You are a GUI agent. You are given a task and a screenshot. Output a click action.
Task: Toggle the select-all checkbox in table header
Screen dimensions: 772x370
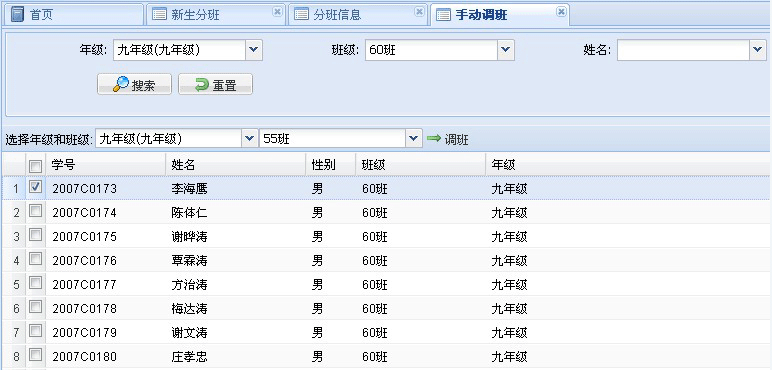click(x=35, y=166)
